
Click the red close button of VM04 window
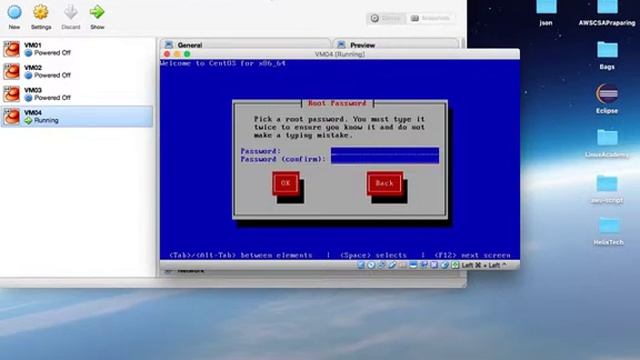pyautogui.click(x=167, y=54)
